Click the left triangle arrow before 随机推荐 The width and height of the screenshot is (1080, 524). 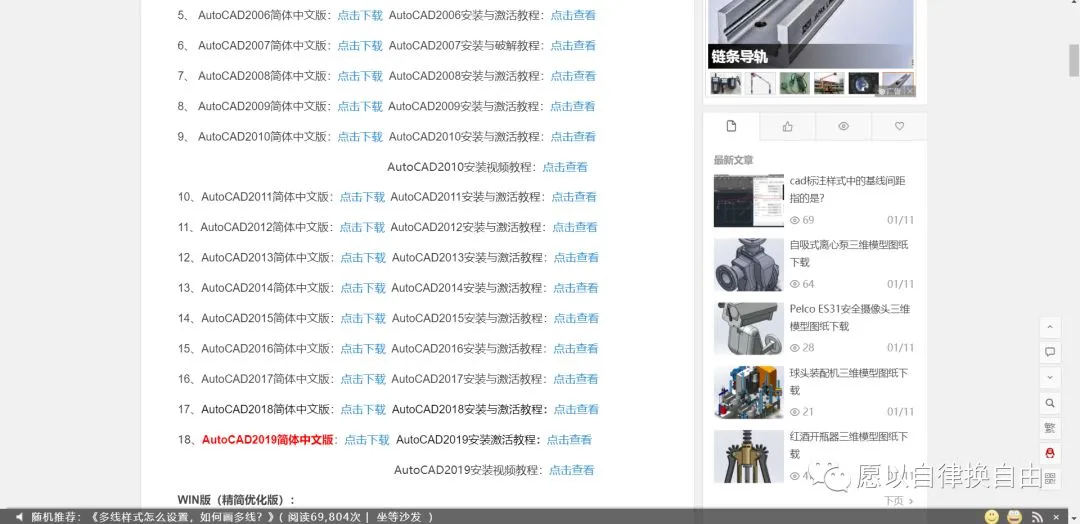(19, 516)
